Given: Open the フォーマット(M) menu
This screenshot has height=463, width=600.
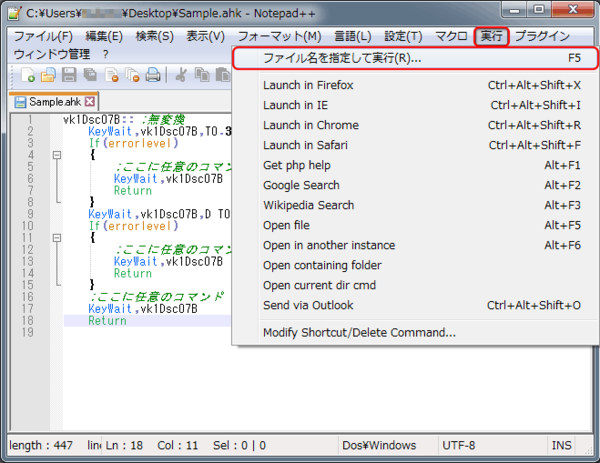Looking at the screenshot, I should coord(279,36).
